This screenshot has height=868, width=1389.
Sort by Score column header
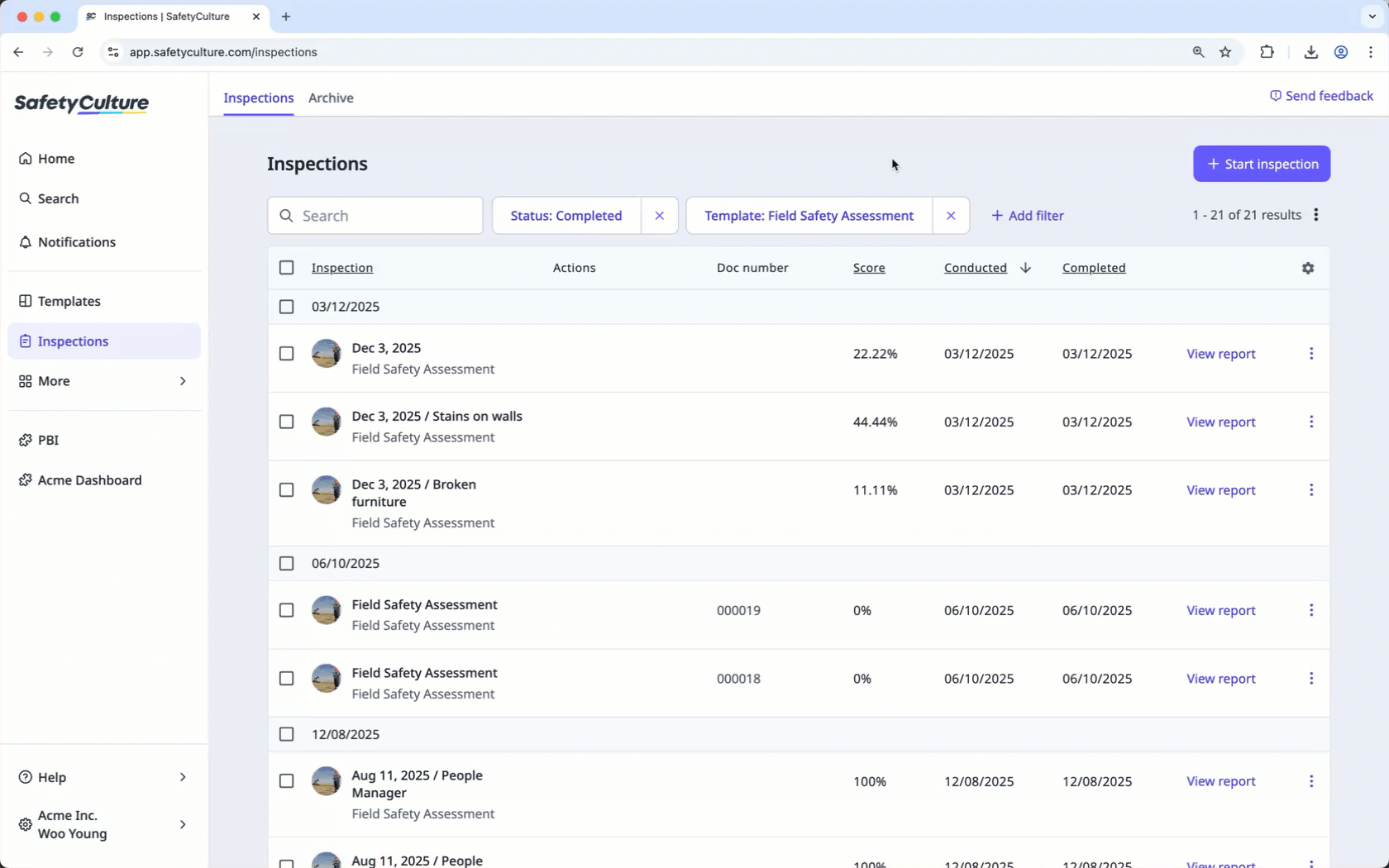click(869, 268)
